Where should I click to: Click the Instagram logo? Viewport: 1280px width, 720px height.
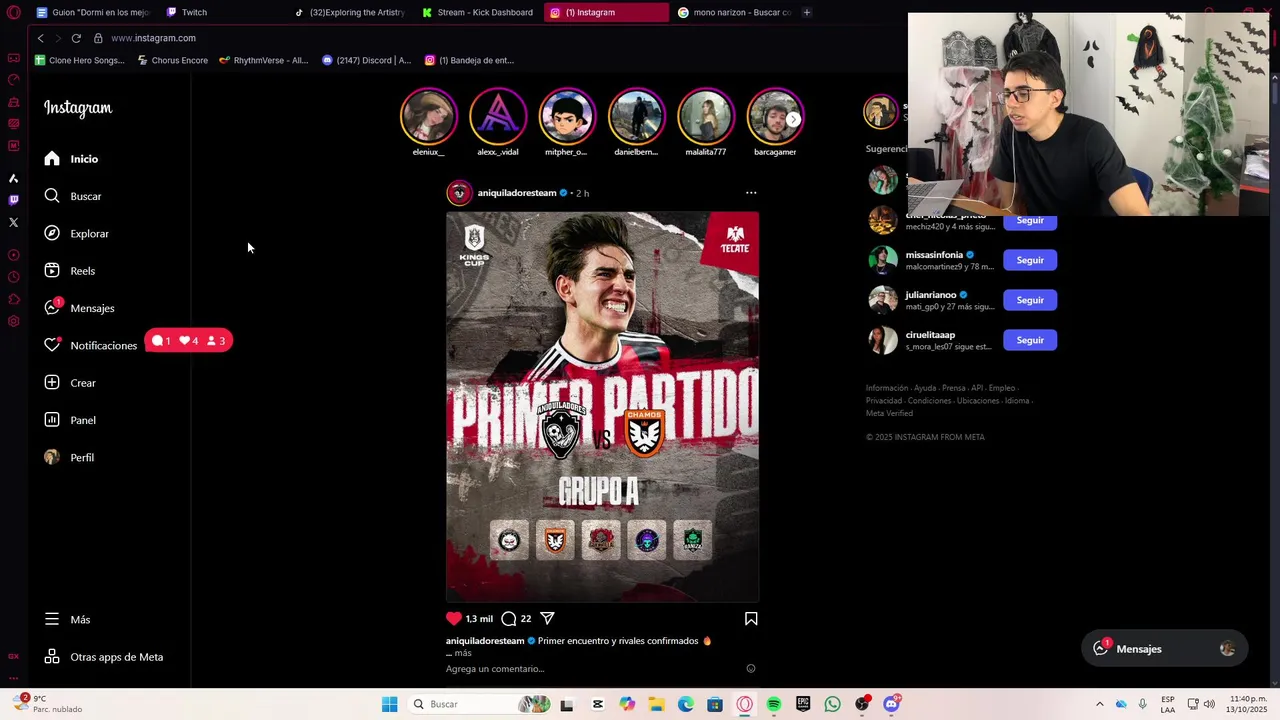tap(78, 108)
